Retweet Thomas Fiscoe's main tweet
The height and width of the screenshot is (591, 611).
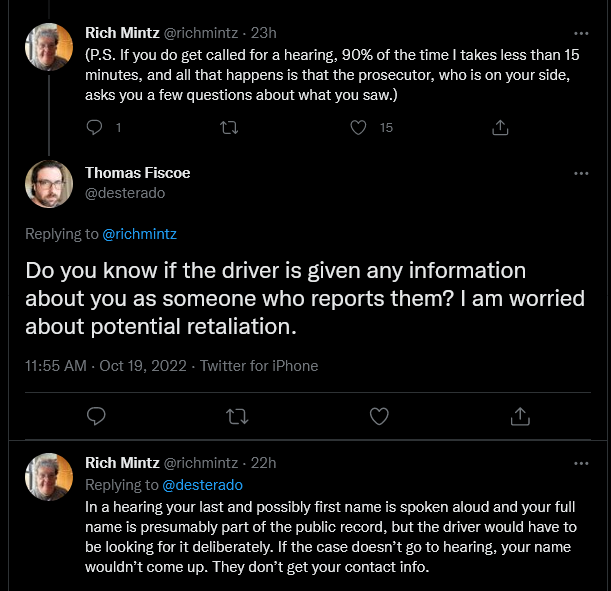(237, 416)
